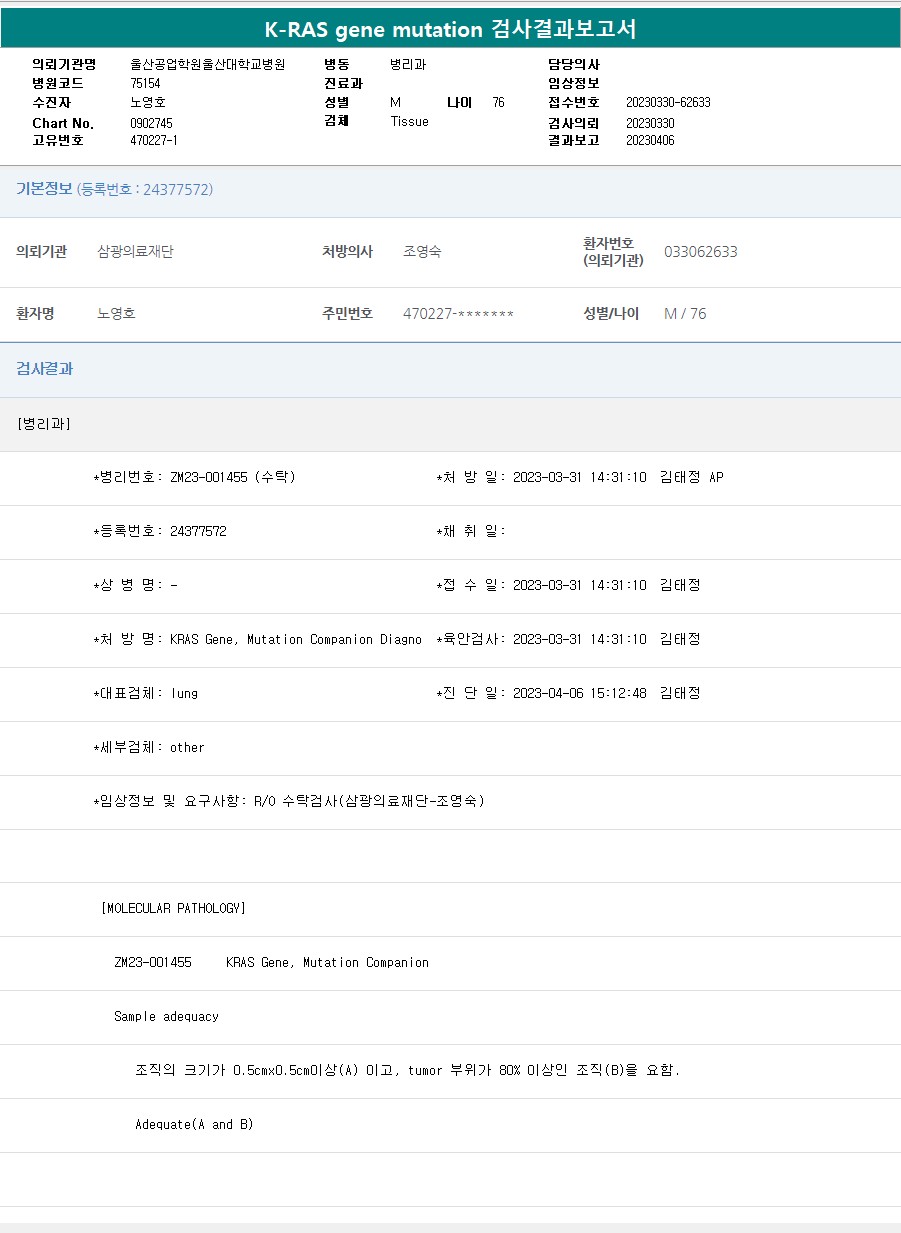The height and width of the screenshot is (1233, 901).
Task: Click the 접수번호 value 20230330-62633
Action: [x=668, y=102]
